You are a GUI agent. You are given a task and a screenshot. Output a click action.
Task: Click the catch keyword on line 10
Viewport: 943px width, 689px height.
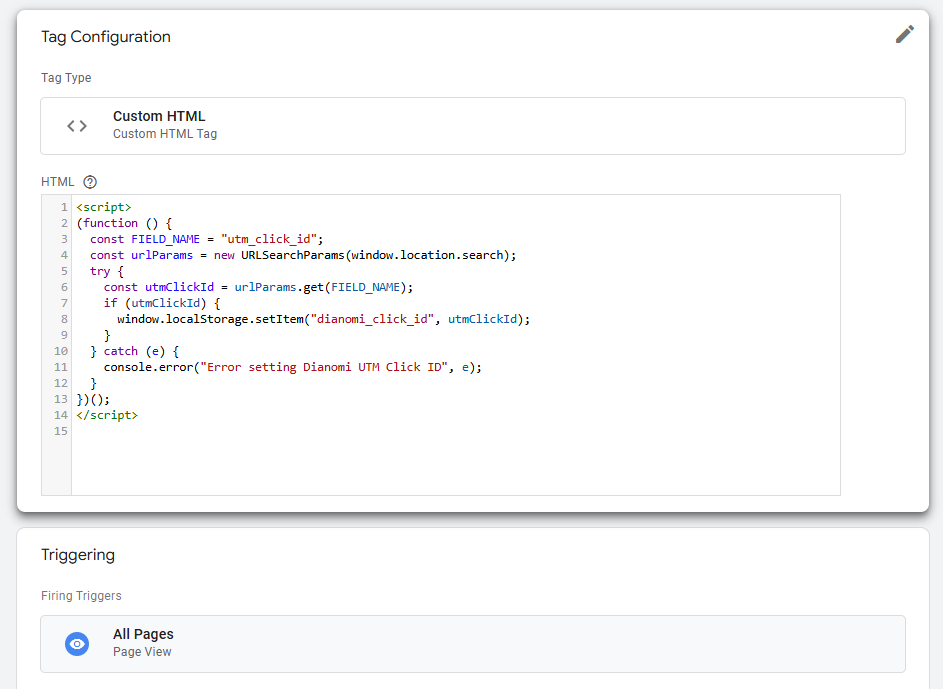coord(120,351)
